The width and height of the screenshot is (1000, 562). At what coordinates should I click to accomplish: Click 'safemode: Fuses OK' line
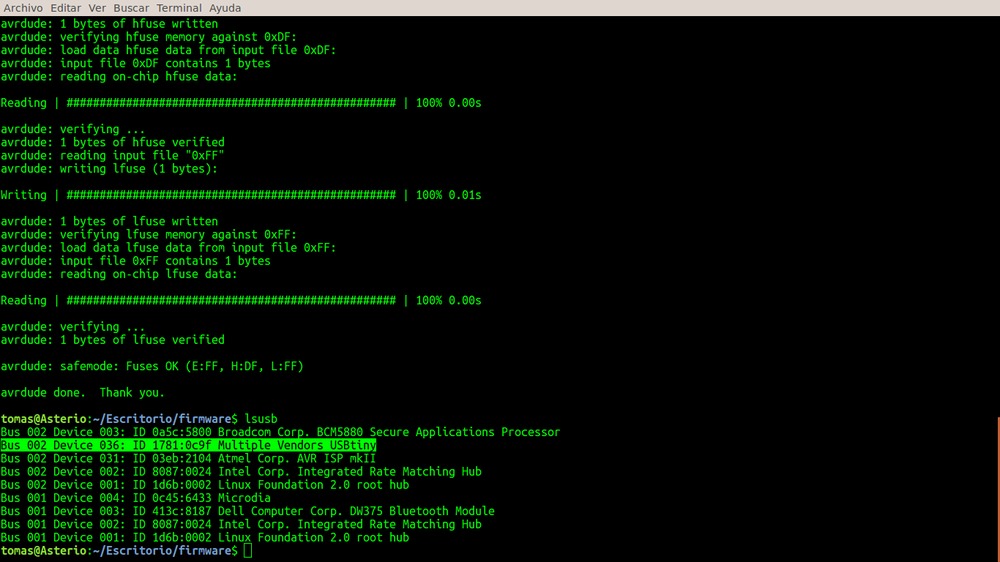[x=152, y=366]
